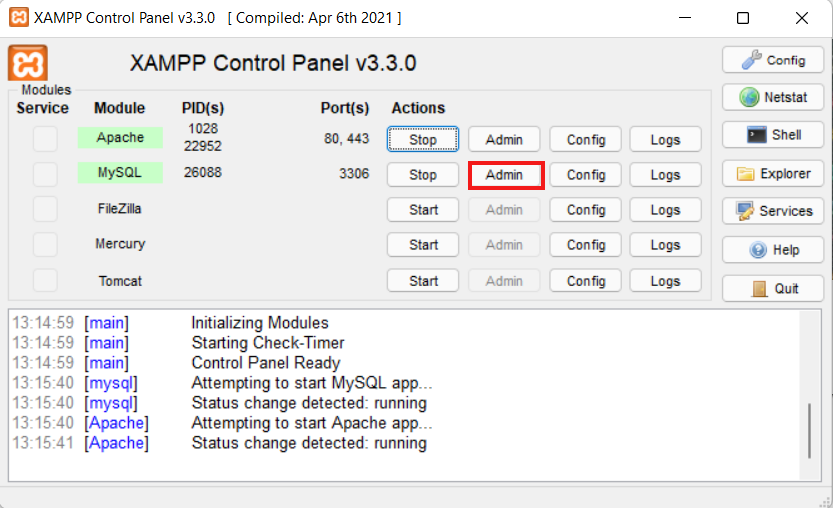Screen dimensions: 833x508
Task: Stop the Apache module
Action: pos(423,139)
